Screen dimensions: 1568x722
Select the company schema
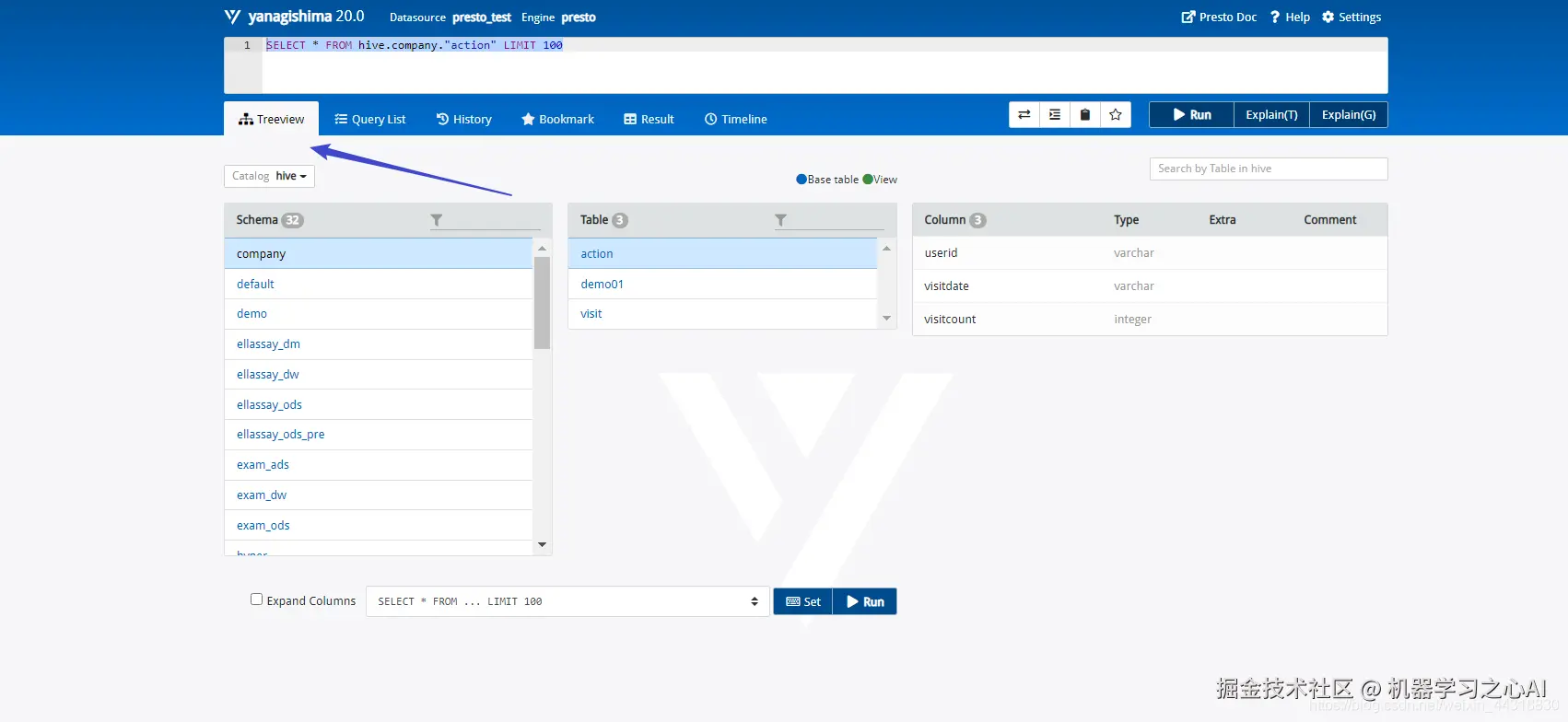tap(379, 253)
